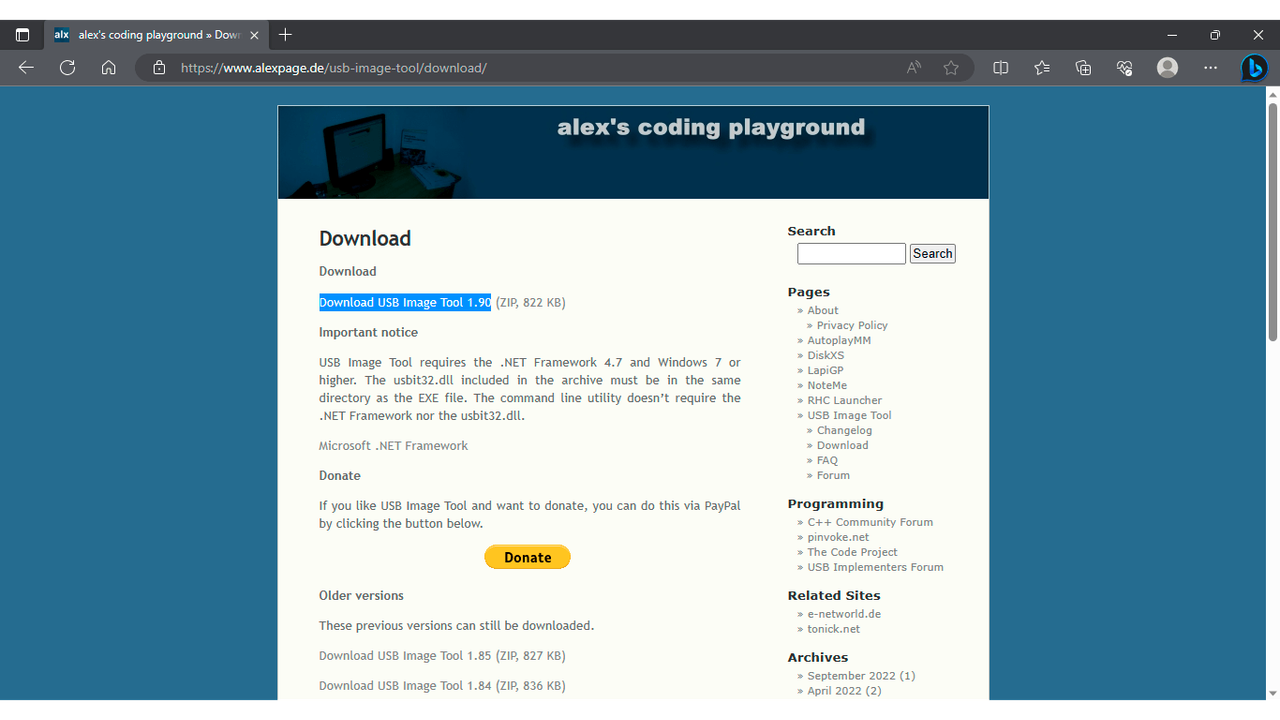Screen dimensions: 1280x720
Task: Open the Changelog page
Action: (844, 431)
